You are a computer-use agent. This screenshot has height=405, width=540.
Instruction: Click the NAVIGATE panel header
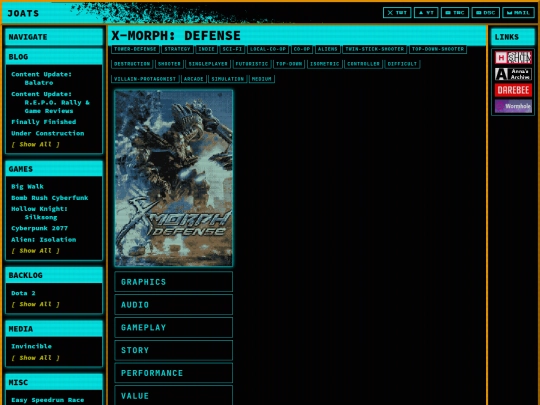pyautogui.click(x=54, y=37)
